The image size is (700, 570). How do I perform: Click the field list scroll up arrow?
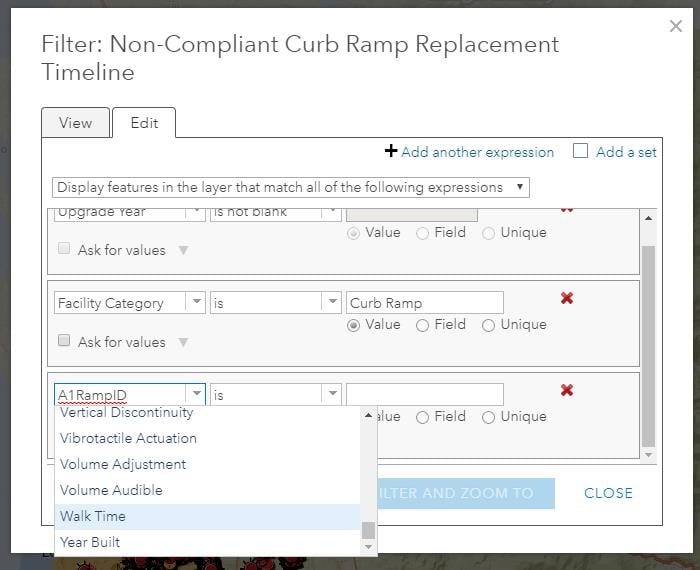pyautogui.click(x=368, y=415)
